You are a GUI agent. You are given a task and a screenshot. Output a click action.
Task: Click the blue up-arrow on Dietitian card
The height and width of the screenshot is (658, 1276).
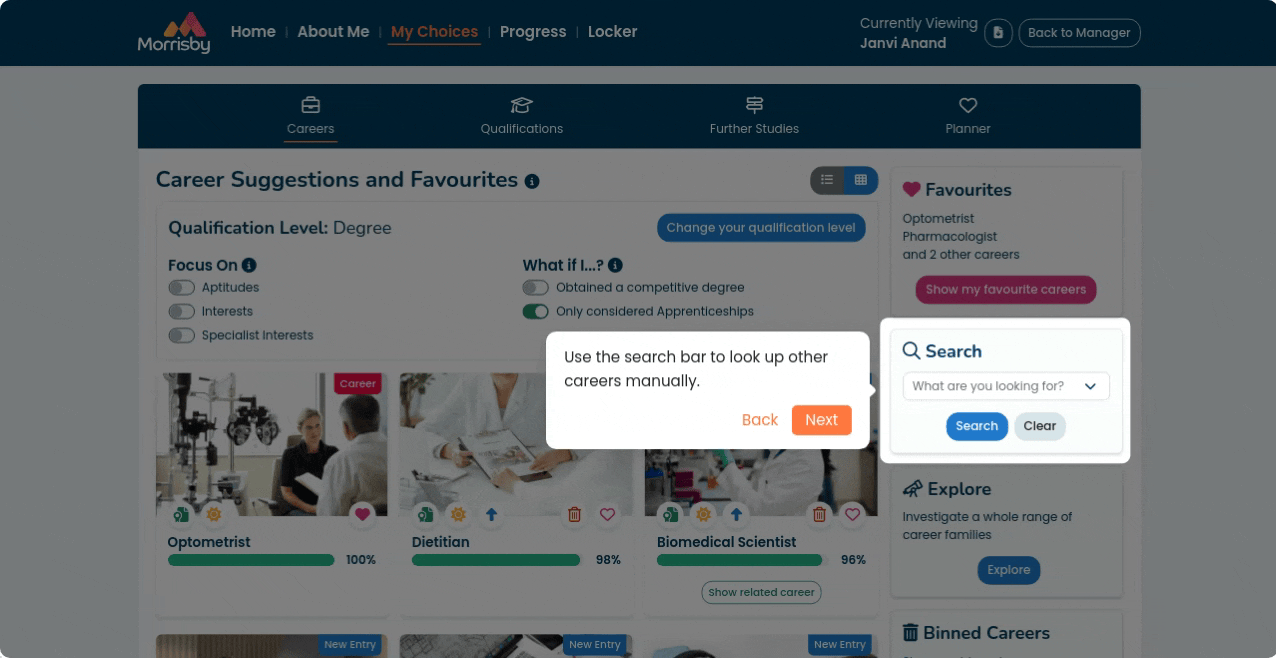click(x=491, y=514)
